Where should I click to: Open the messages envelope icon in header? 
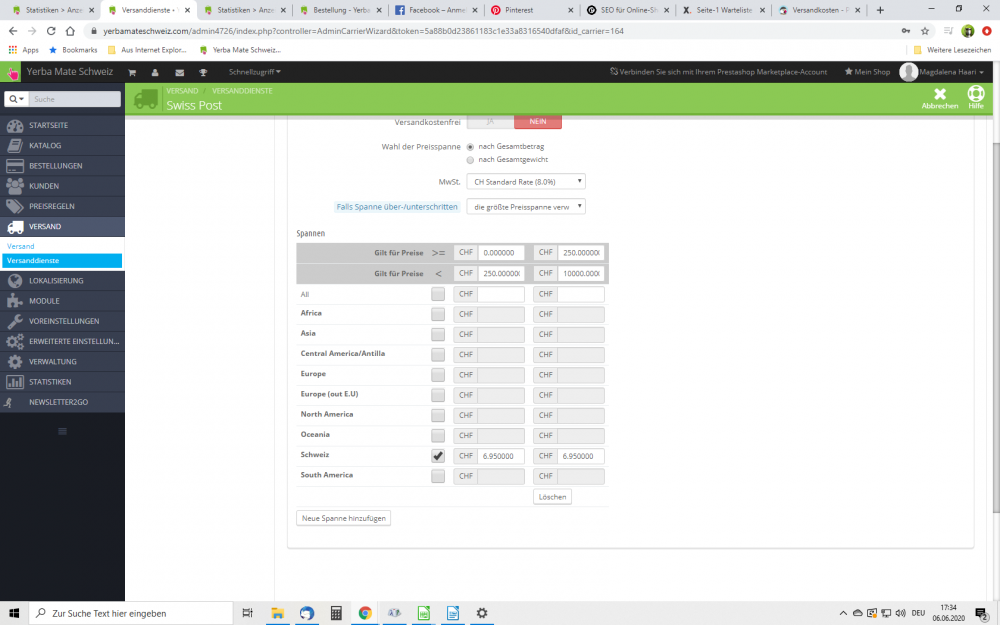180,73
